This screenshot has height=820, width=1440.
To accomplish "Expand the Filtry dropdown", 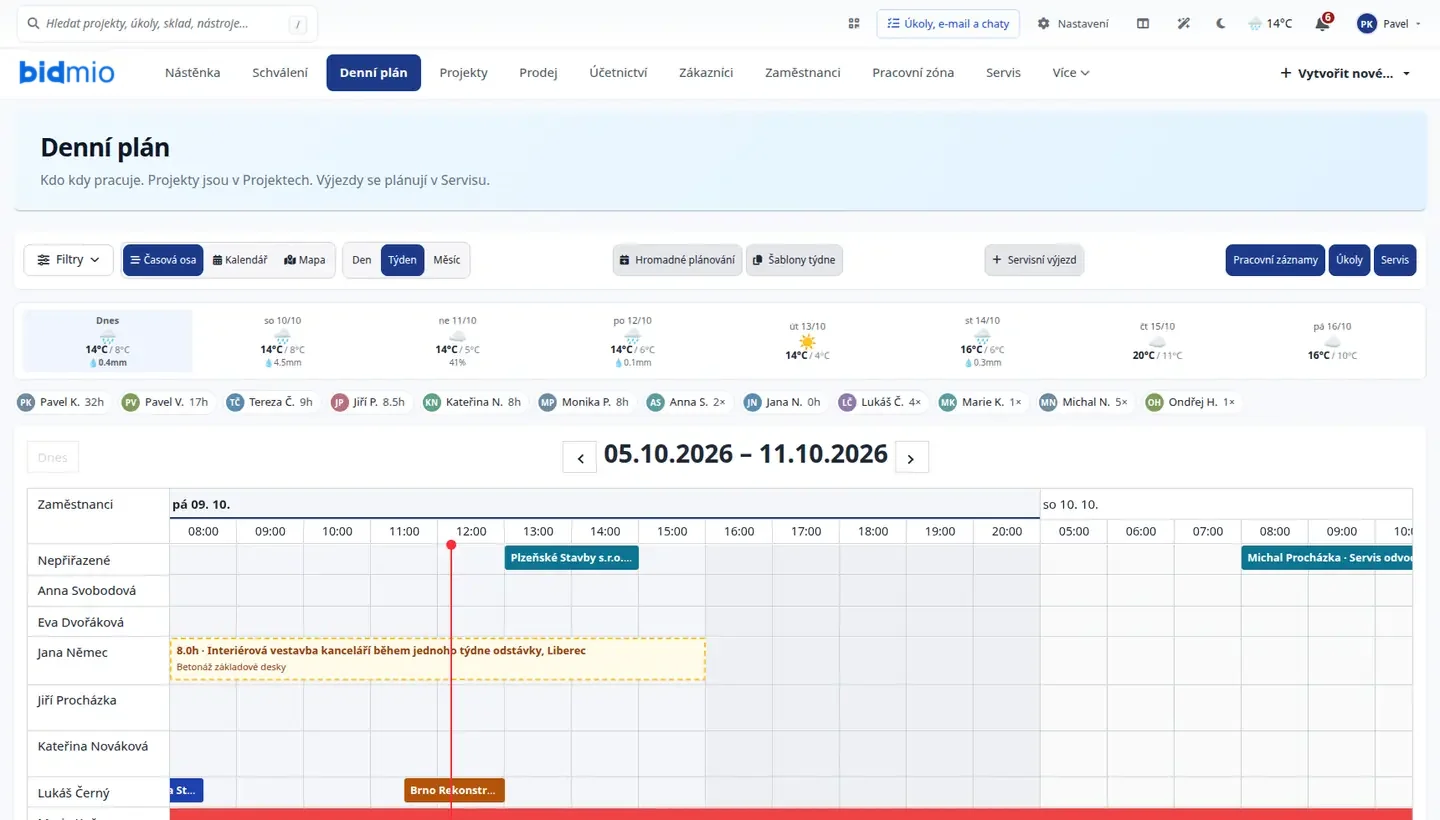I will coord(69,260).
